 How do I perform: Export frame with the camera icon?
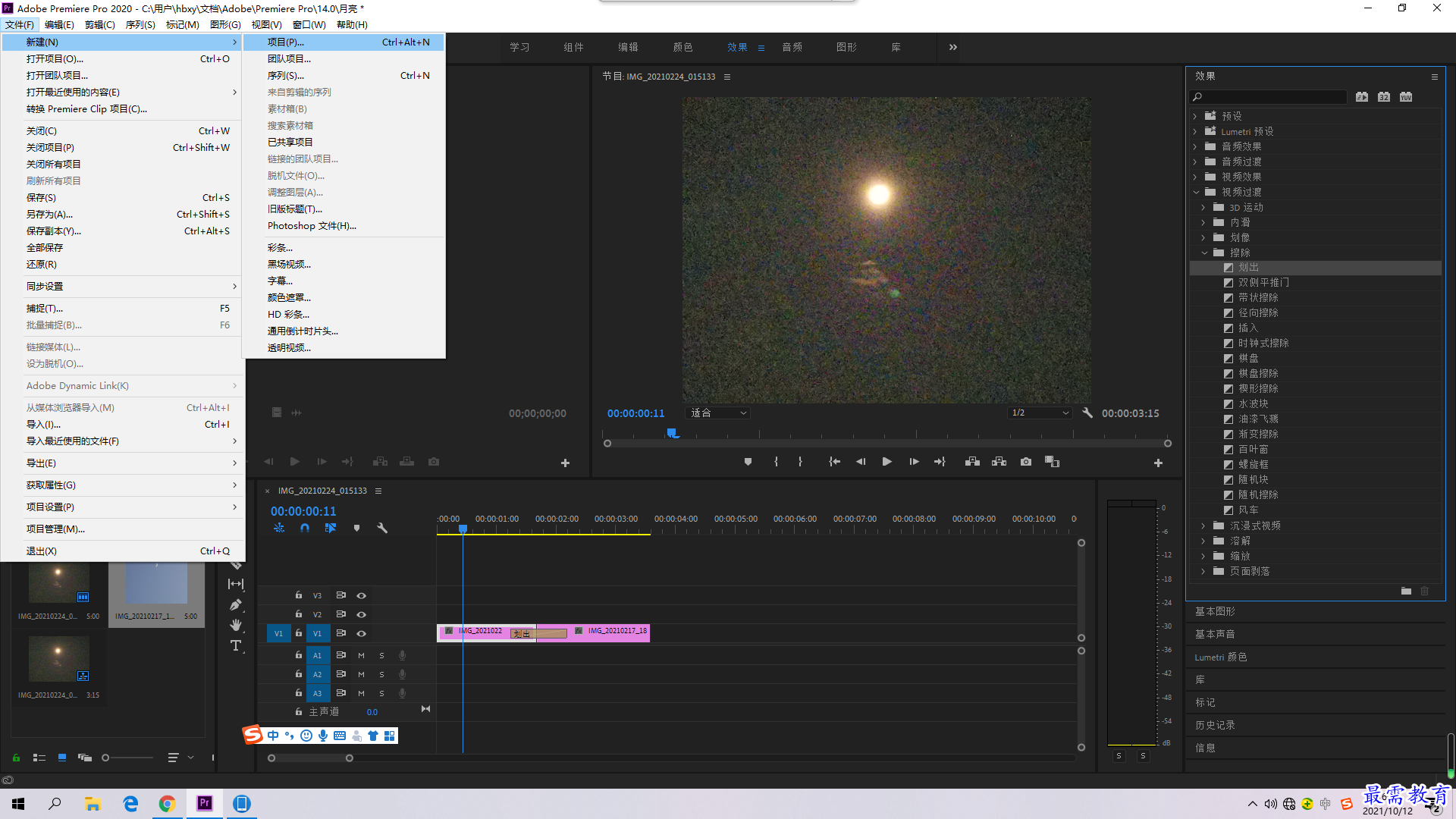[x=1026, y=462]
